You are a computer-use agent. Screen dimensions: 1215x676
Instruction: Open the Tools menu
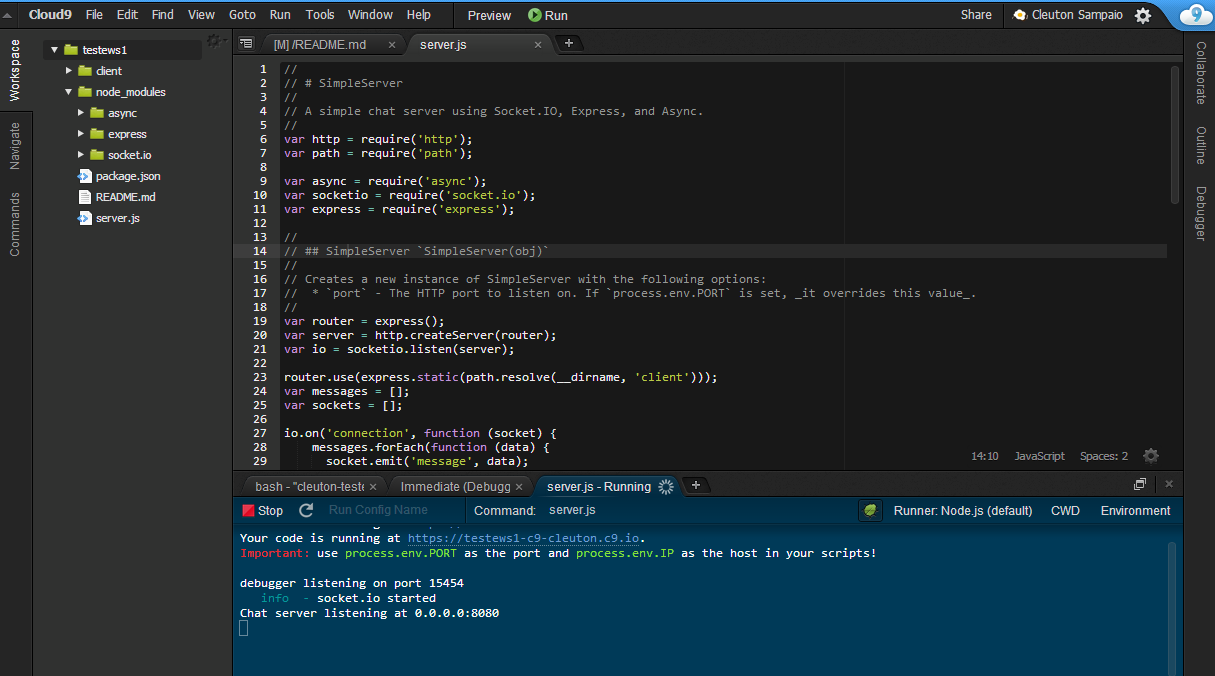(320, 15)
